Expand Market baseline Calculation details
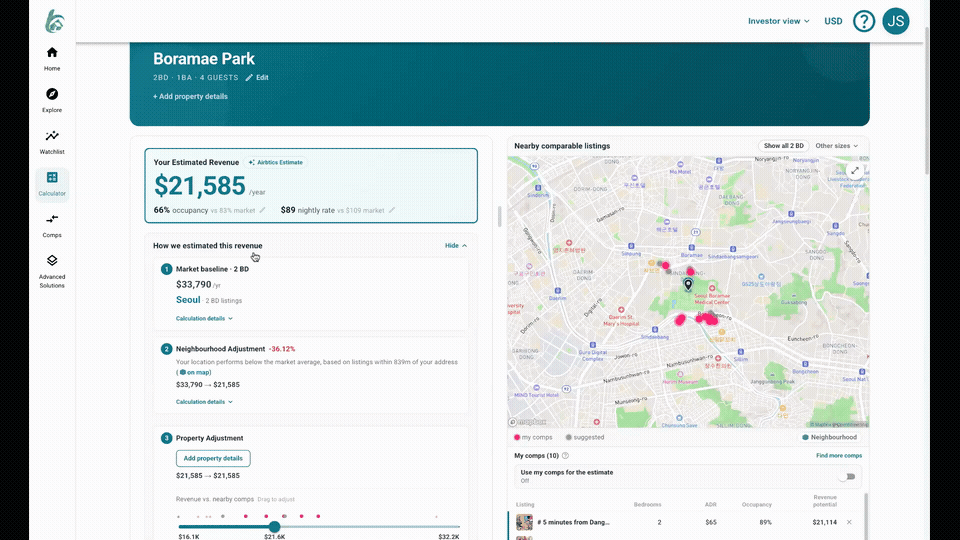 pyautogui.click(x=204, y=318)
